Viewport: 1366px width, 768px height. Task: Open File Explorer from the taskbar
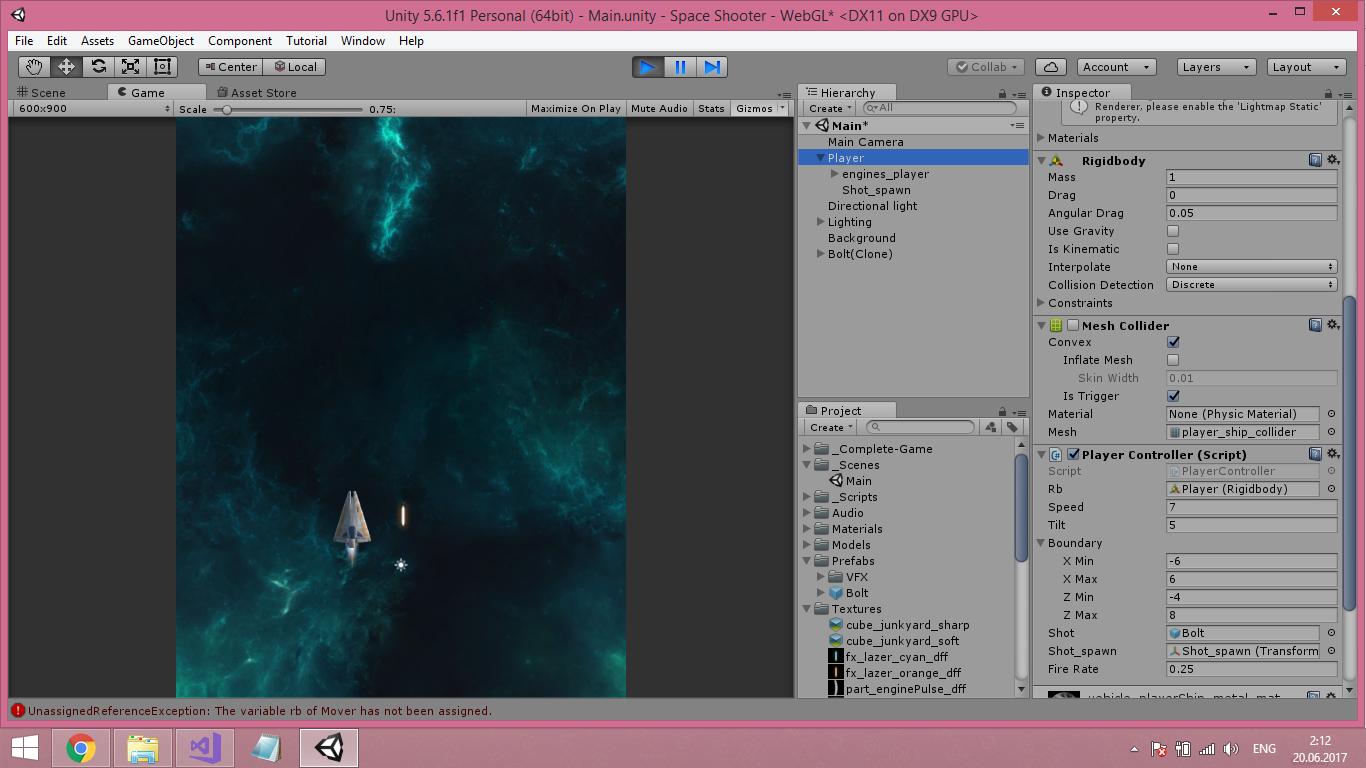coord(143,748)
